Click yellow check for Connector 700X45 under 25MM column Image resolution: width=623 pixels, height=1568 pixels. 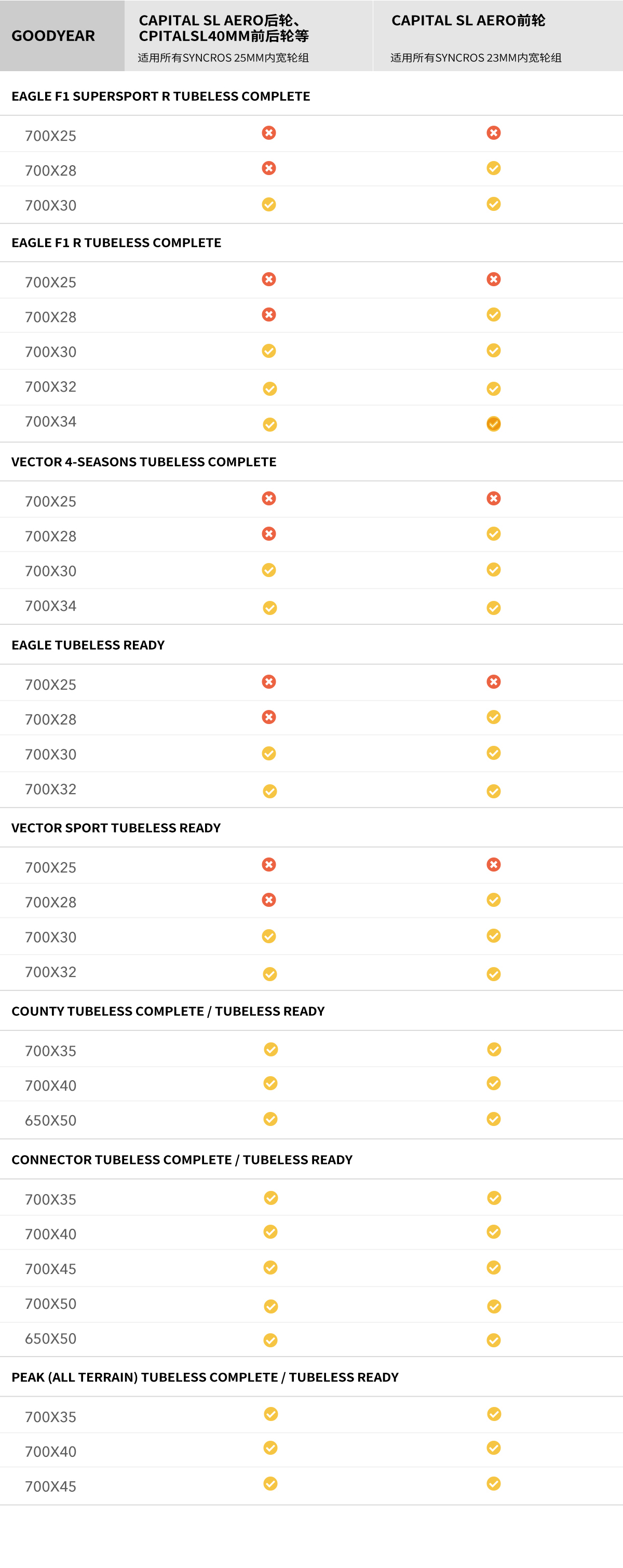270,1267
